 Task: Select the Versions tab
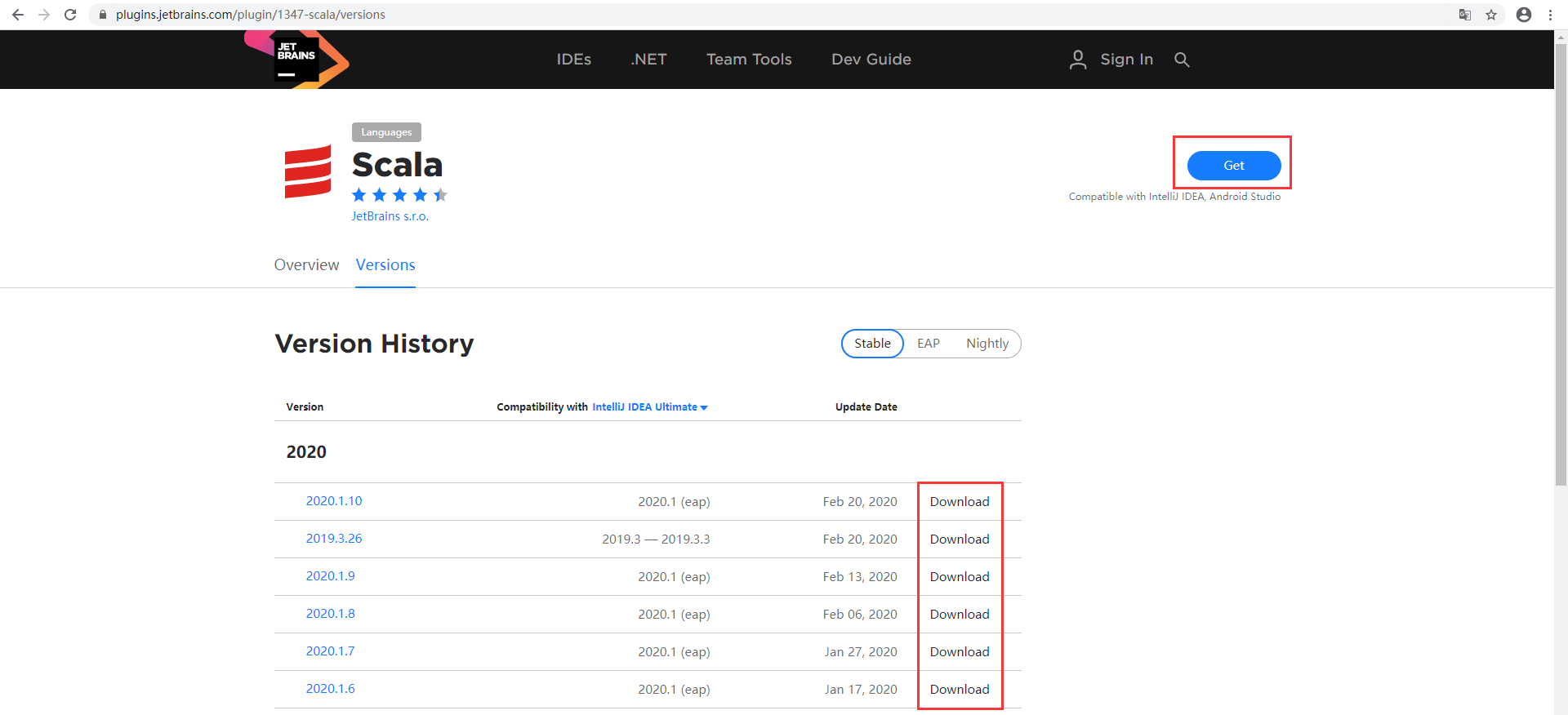coord(385,265)
